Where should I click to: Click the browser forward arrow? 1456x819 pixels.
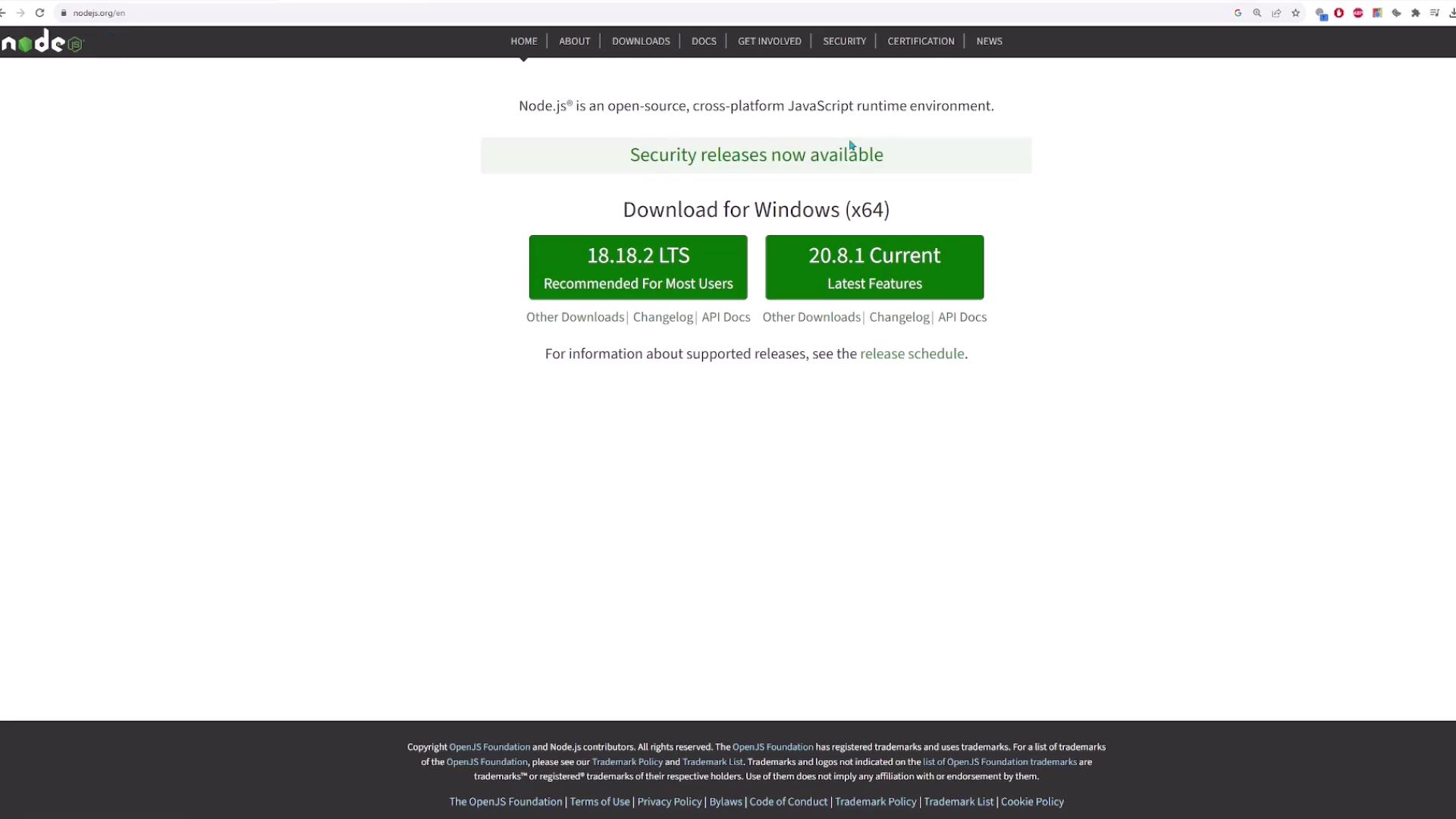20,13
